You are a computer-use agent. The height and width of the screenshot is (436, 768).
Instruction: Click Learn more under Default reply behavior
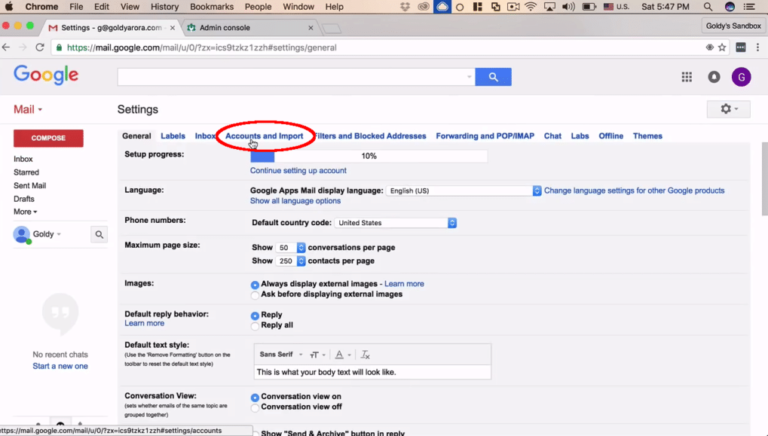pyautogui.click(x=144, y=323)
